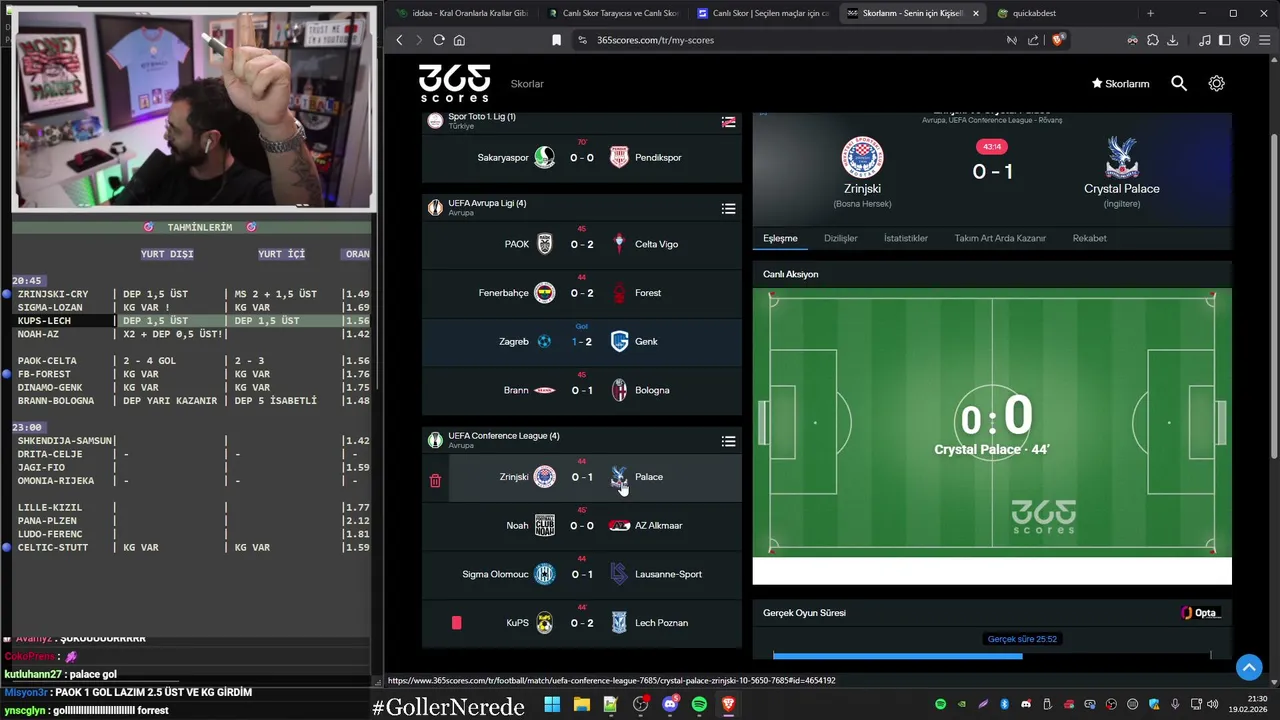
Task: Switch to the 'Canlı Skor | Seçilen maçlar' tab
Action: click(x=763, y=13)
